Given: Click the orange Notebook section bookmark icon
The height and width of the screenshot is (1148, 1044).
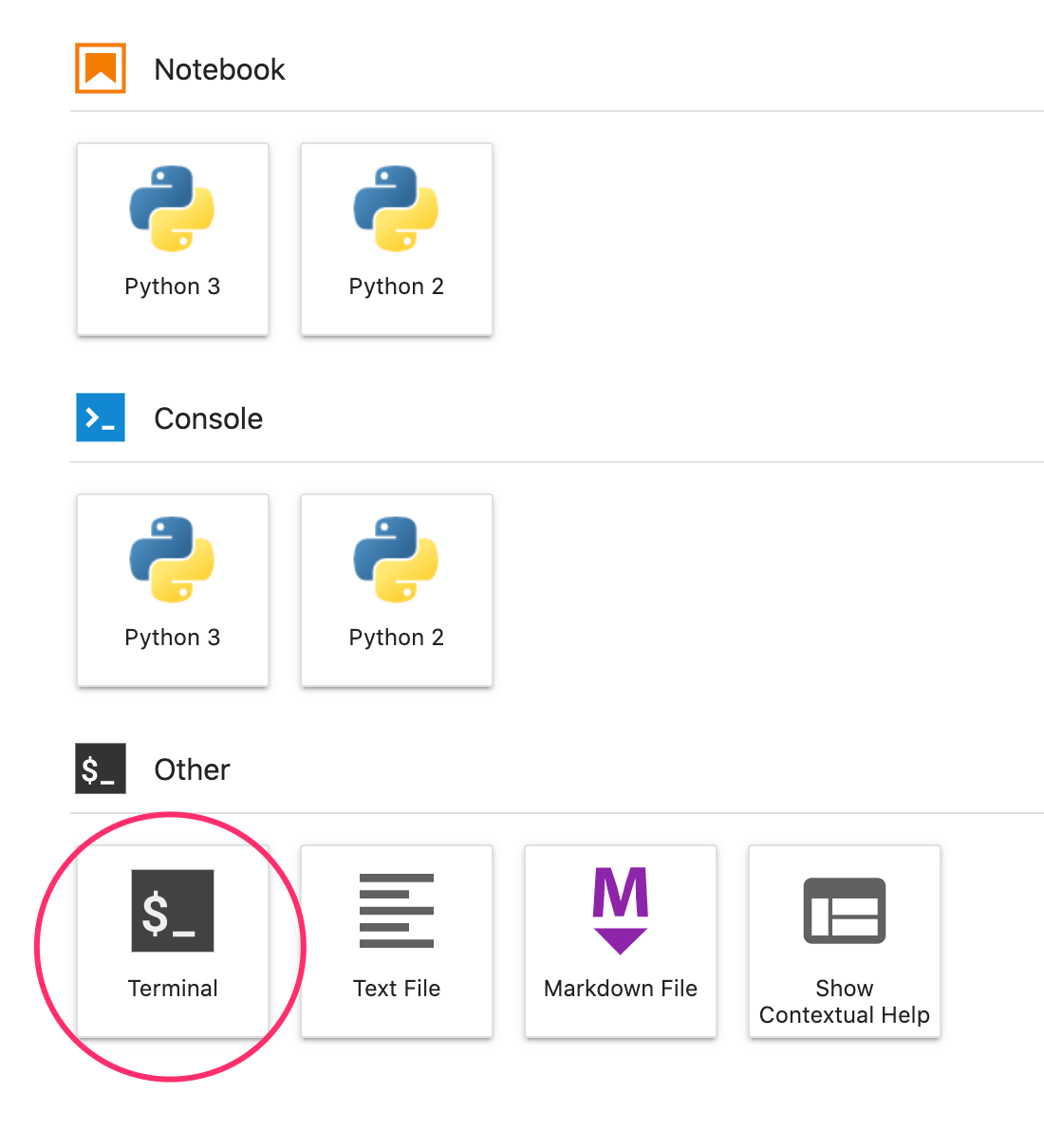Looking at the screenshot, I should (100, 67).
